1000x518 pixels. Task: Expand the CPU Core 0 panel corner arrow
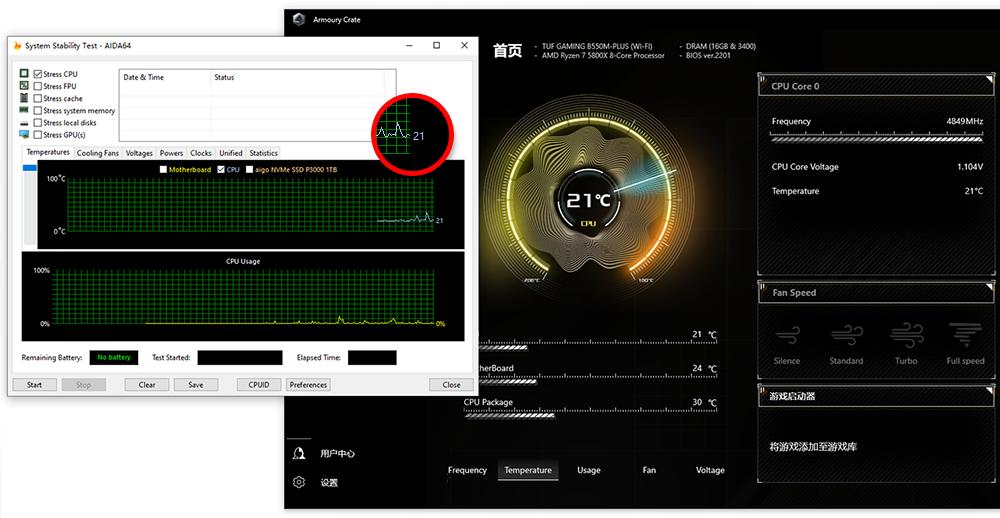989,77
